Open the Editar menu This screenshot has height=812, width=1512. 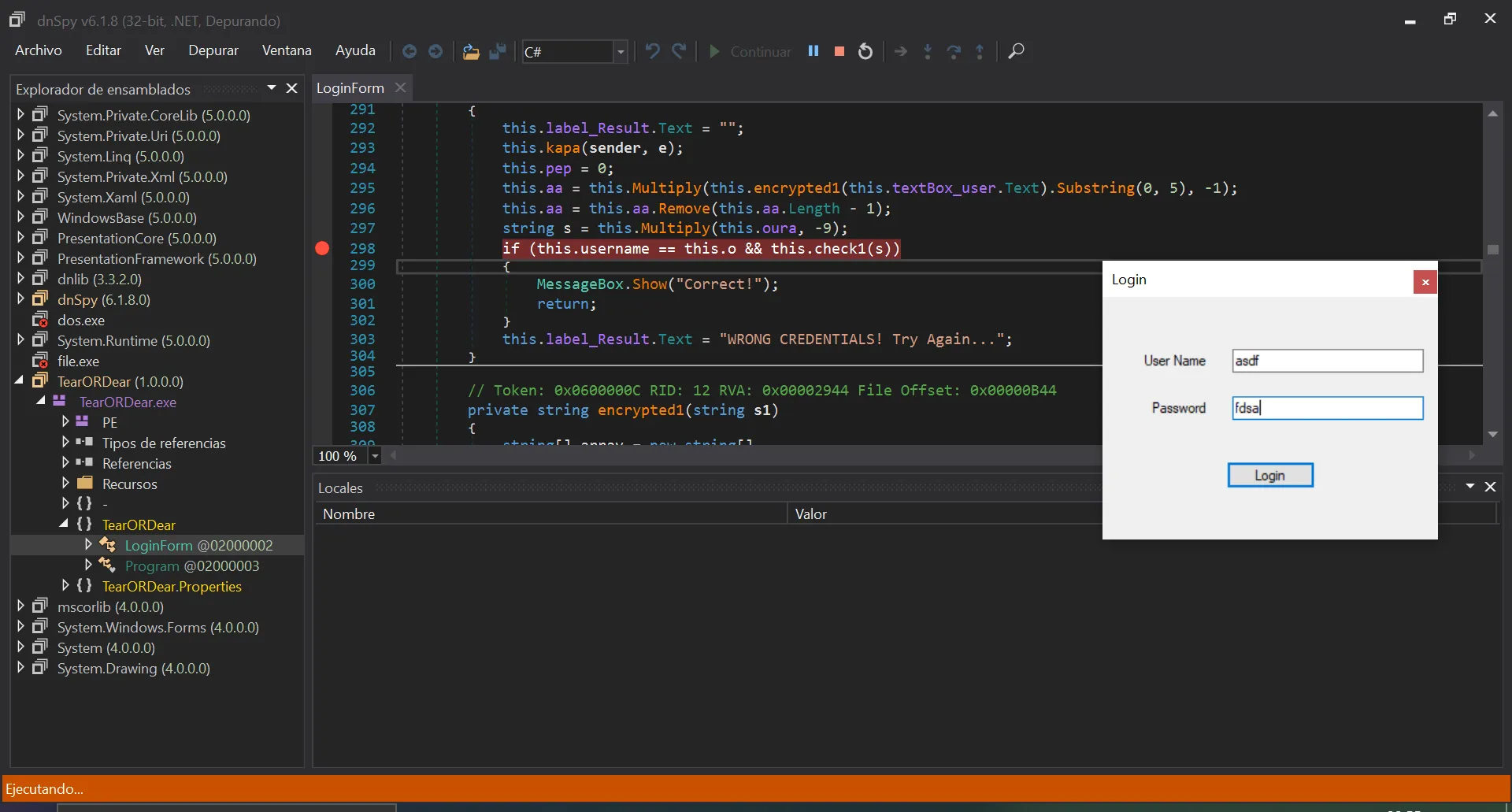103,50
